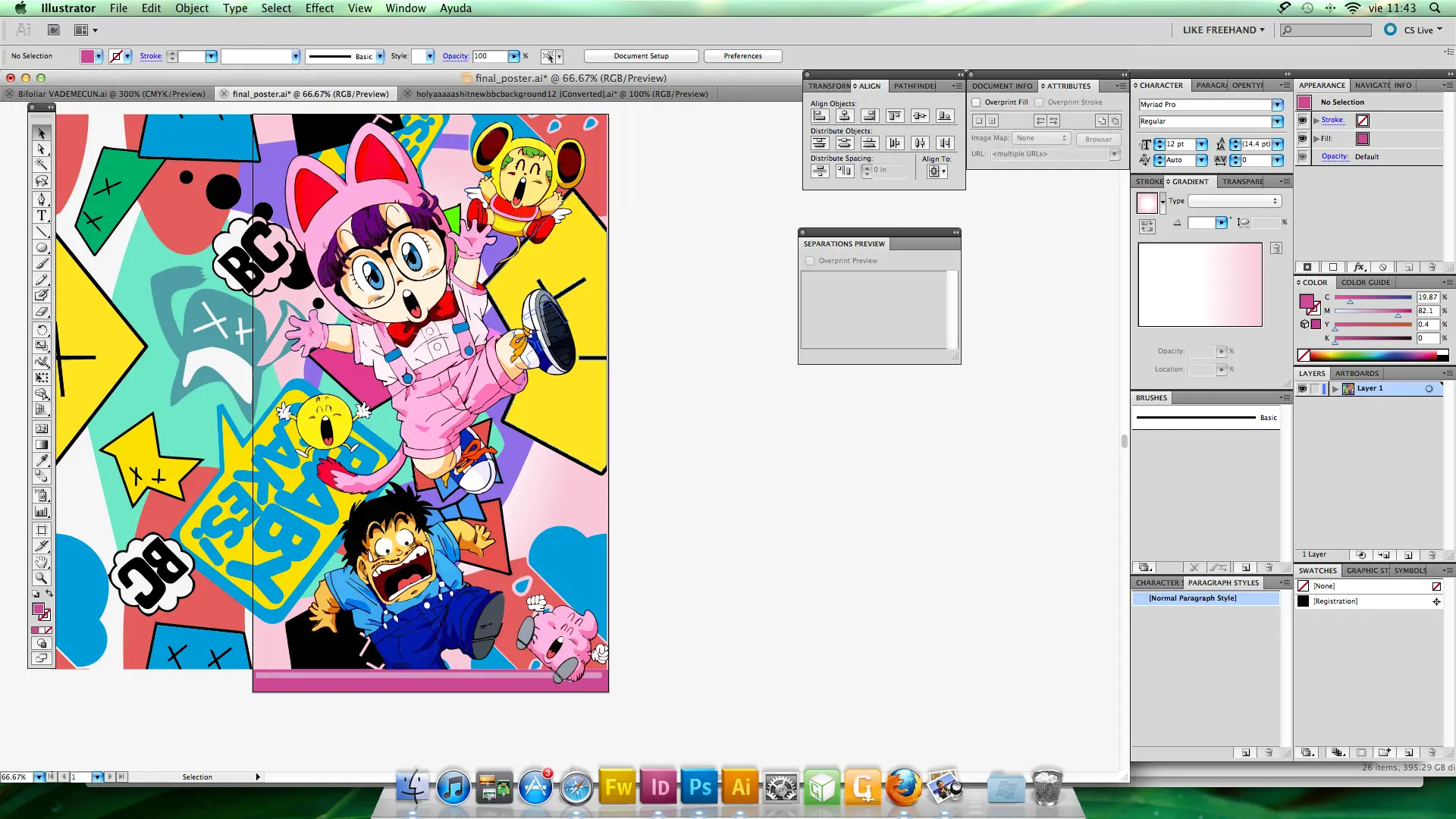Click the Cyan slider in Color panel
Screen dimensions: 1456x819
click(1373, 297)
